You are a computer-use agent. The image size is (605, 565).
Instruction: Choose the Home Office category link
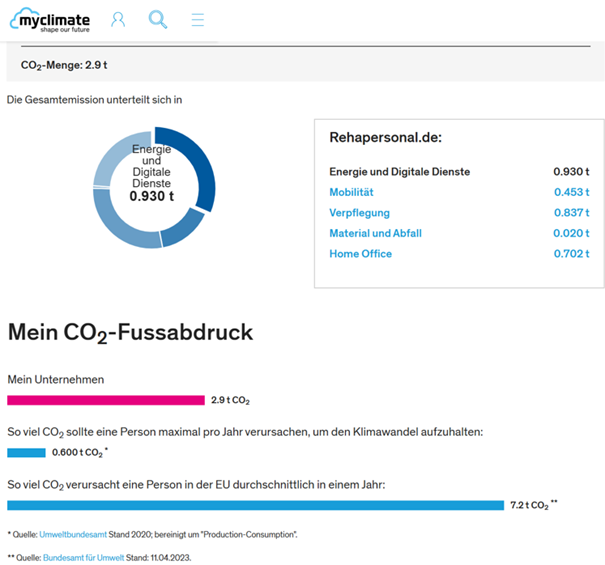pos(360,254)
